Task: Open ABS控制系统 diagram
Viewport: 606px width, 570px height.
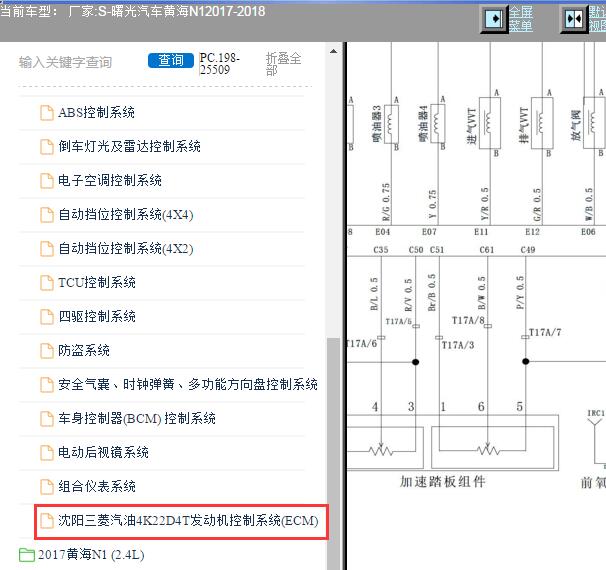Action: [96, 112]
